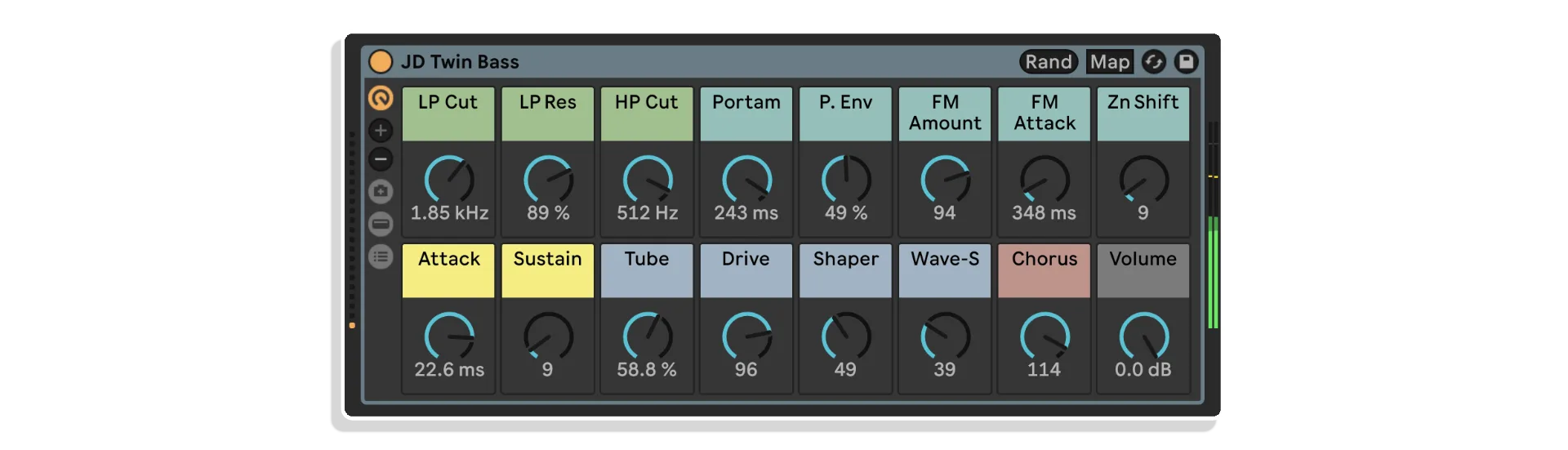Select the FM Attack macro label
1568x450 pixels.
1045,114
